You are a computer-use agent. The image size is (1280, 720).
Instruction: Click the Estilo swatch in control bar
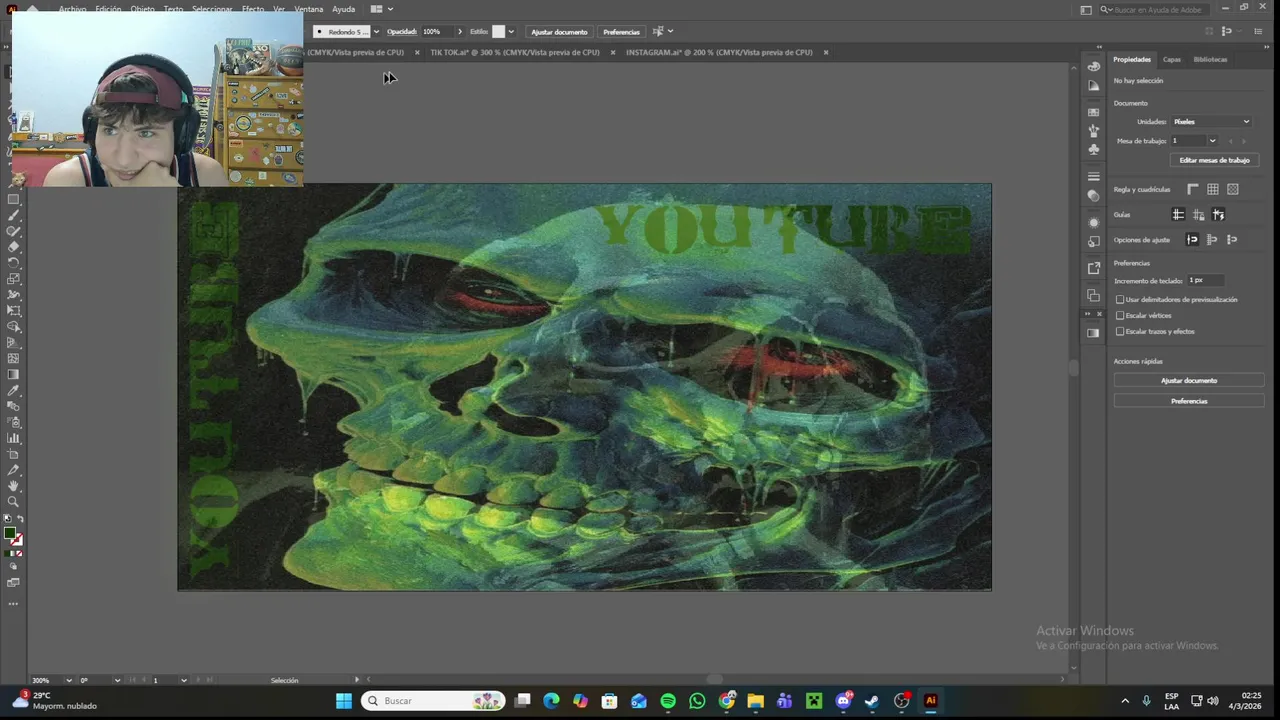[x=498, y=32]
